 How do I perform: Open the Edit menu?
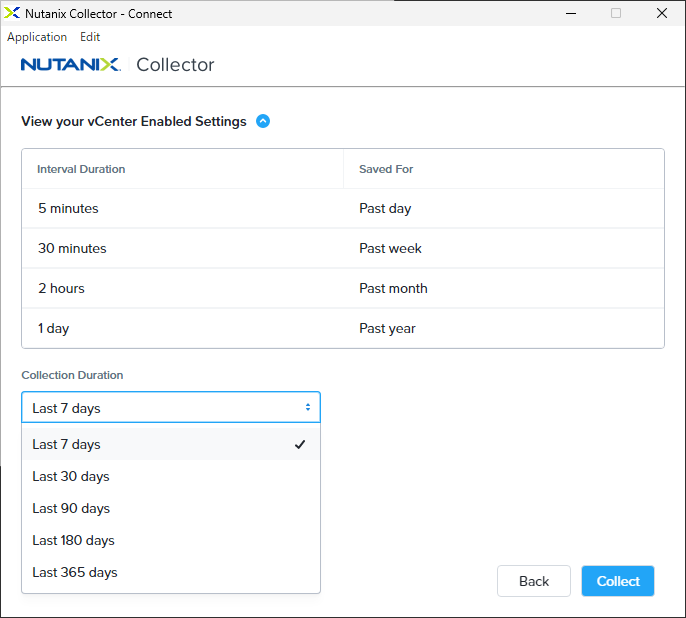tap(90, 37)
